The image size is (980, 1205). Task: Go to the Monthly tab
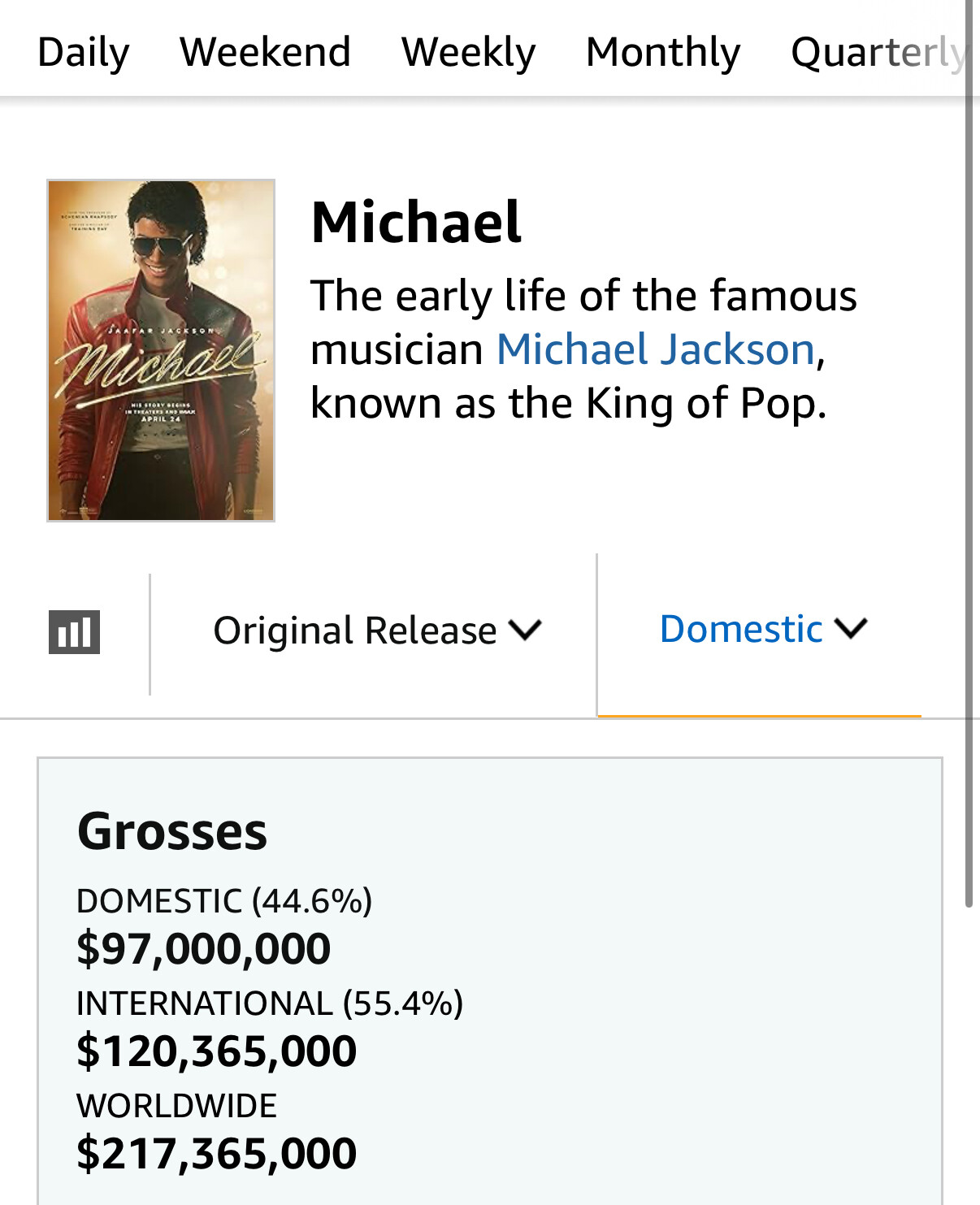coord(663,52)
